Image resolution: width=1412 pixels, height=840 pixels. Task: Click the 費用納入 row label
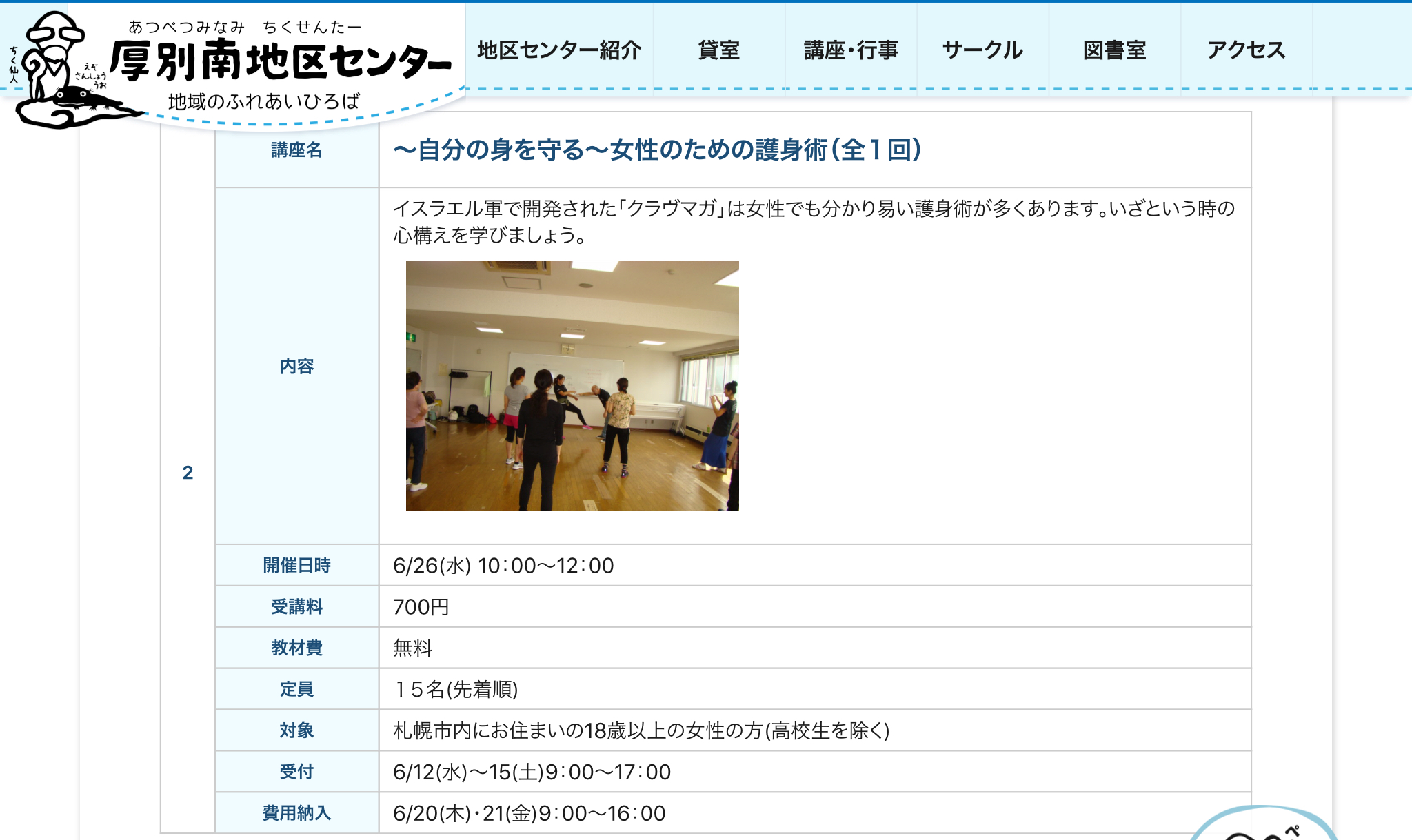coord(296,813)
